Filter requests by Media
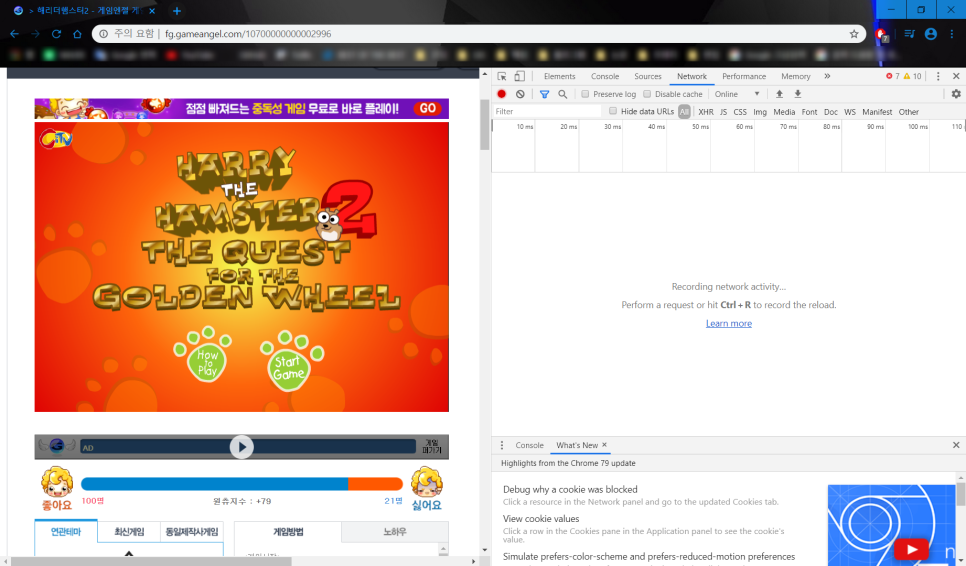The width and height of the screenshot is (966, 566). [784, 112]
